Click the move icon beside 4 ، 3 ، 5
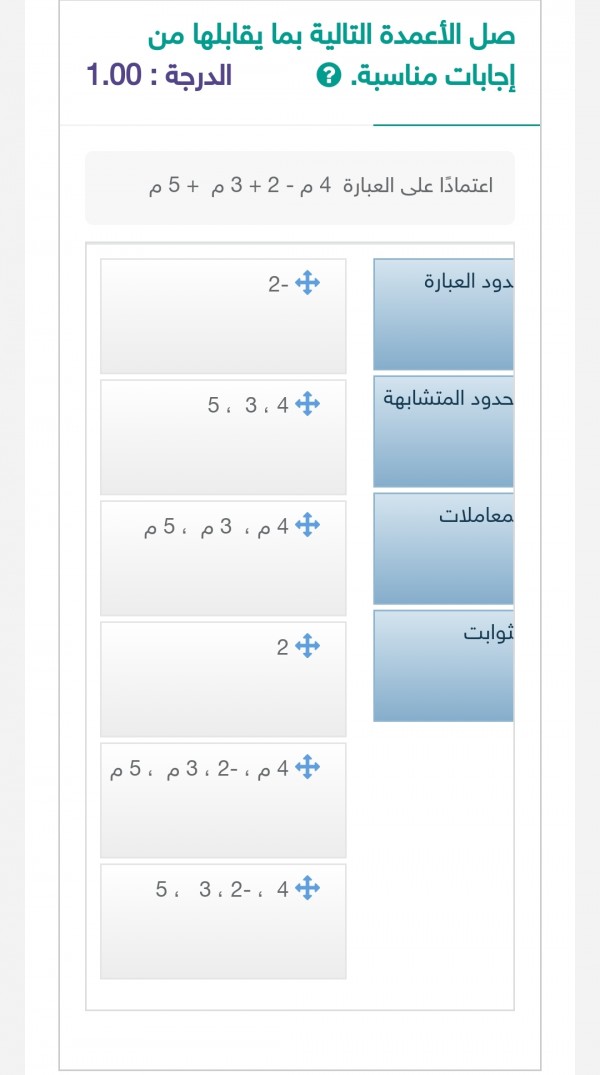 pyautogui.click(x=308, y=404)
